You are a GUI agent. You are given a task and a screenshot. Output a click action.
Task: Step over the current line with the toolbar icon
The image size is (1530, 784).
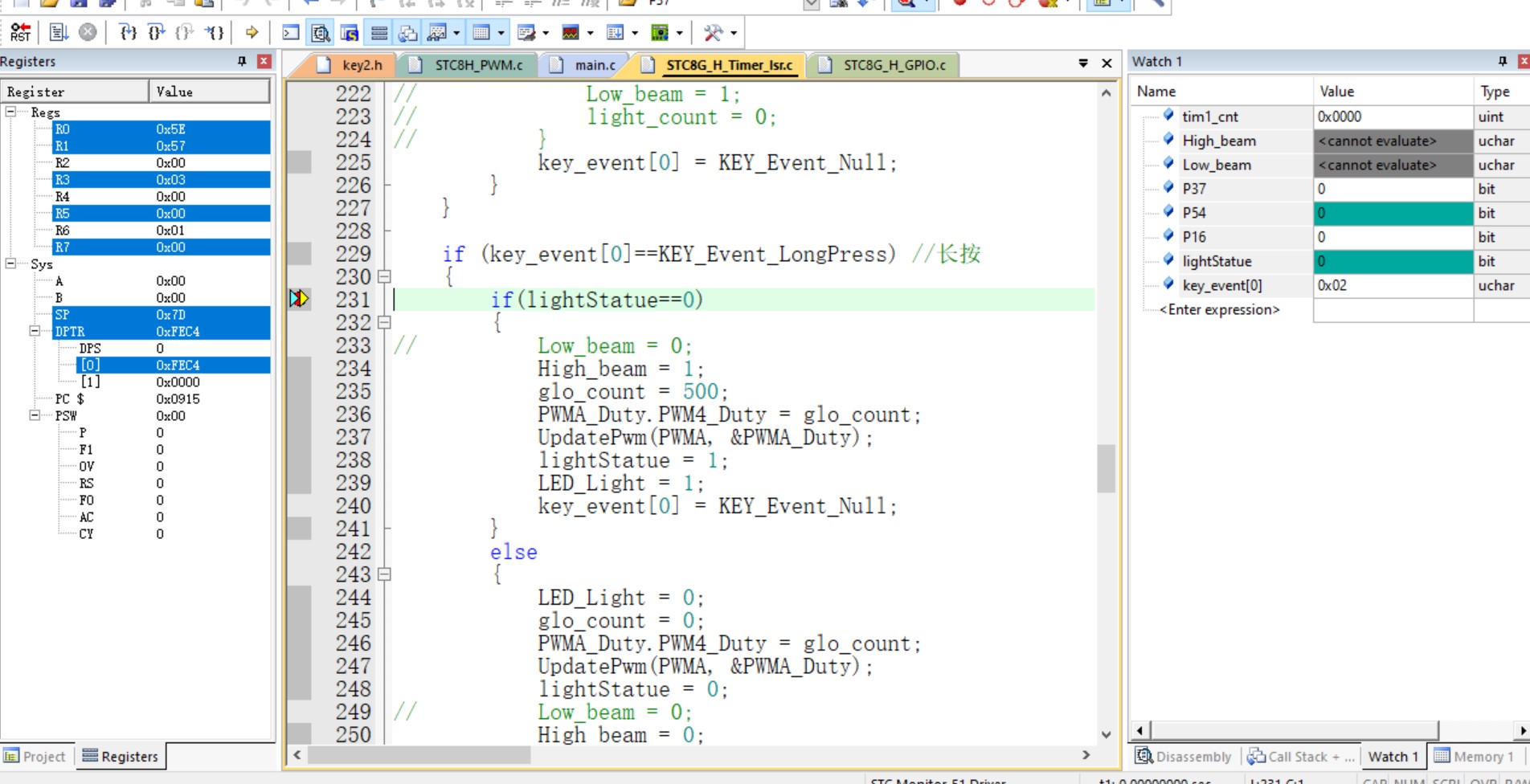click(x=156, y=33)
